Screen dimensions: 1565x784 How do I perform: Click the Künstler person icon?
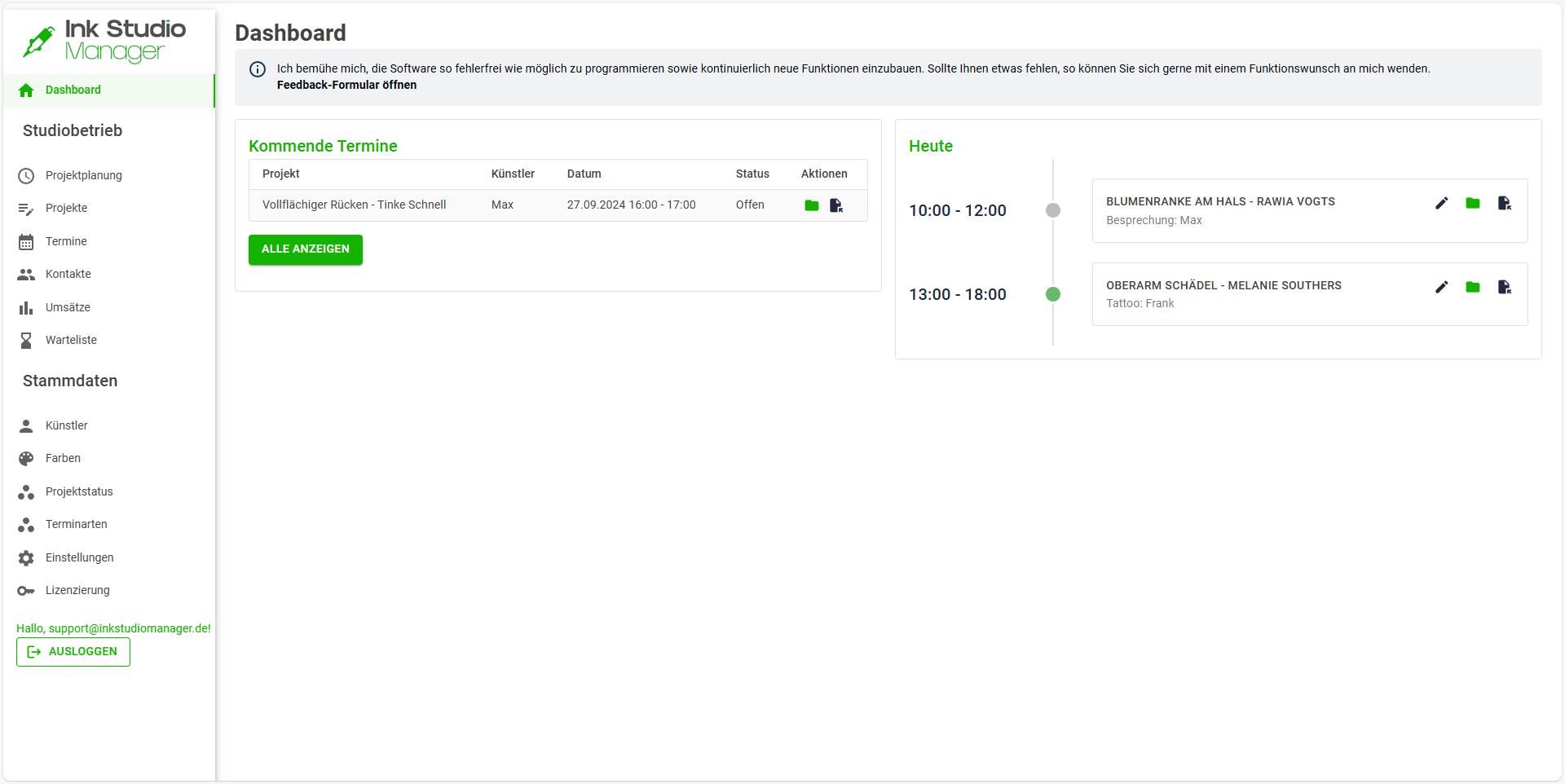(x=26, y=426)
